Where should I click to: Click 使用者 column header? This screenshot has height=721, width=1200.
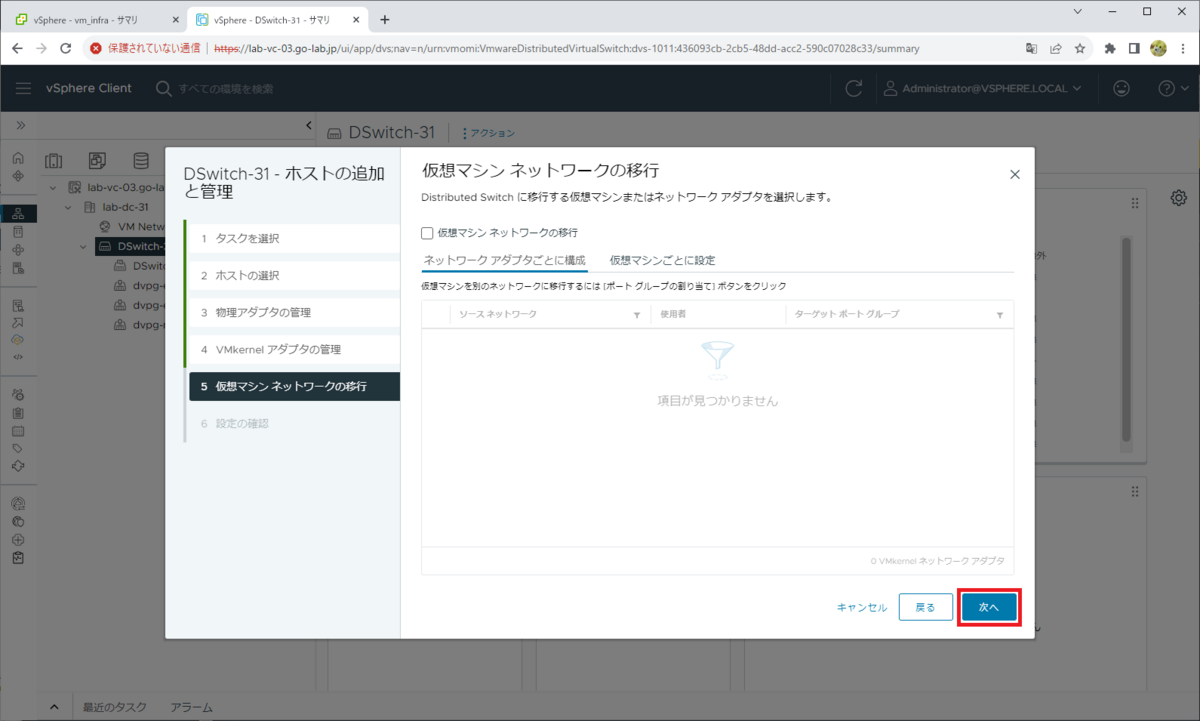672,314
